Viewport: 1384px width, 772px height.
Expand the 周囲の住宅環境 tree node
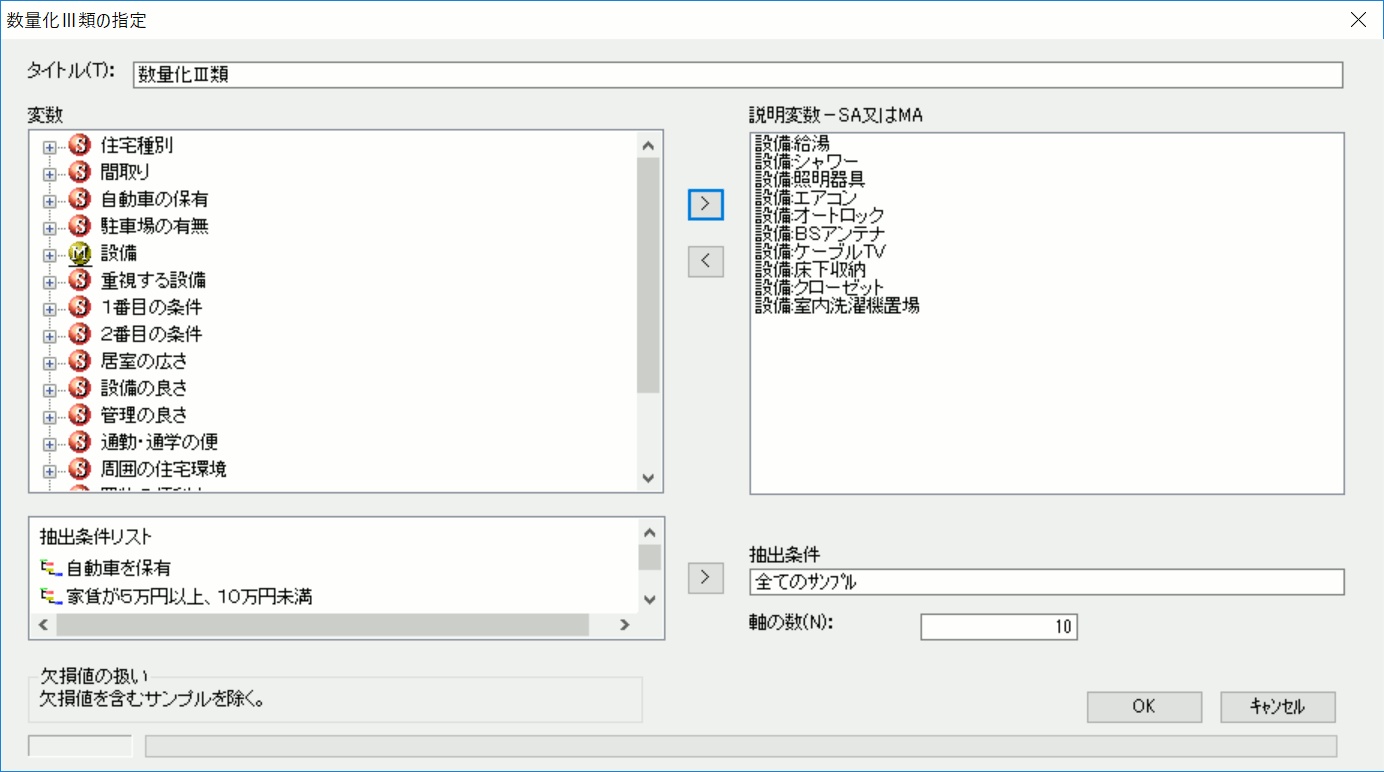50,471
